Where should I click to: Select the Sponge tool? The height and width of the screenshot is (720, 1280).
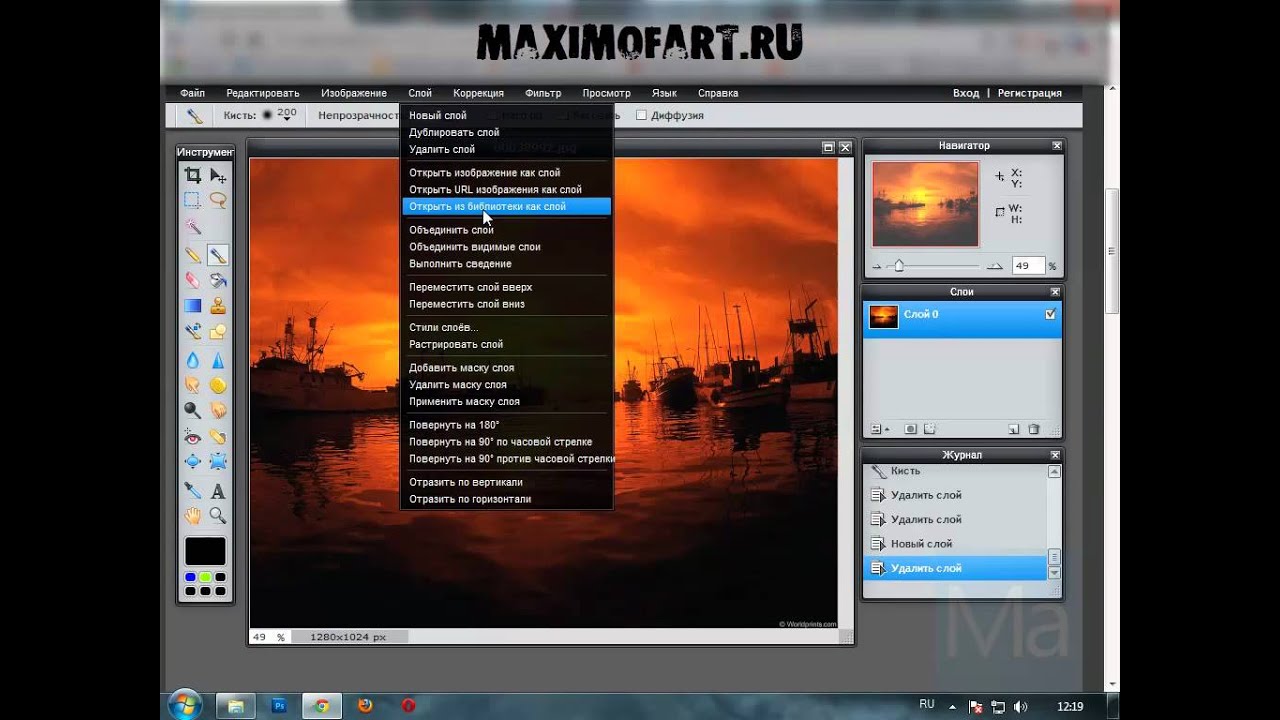coord(218,384)
